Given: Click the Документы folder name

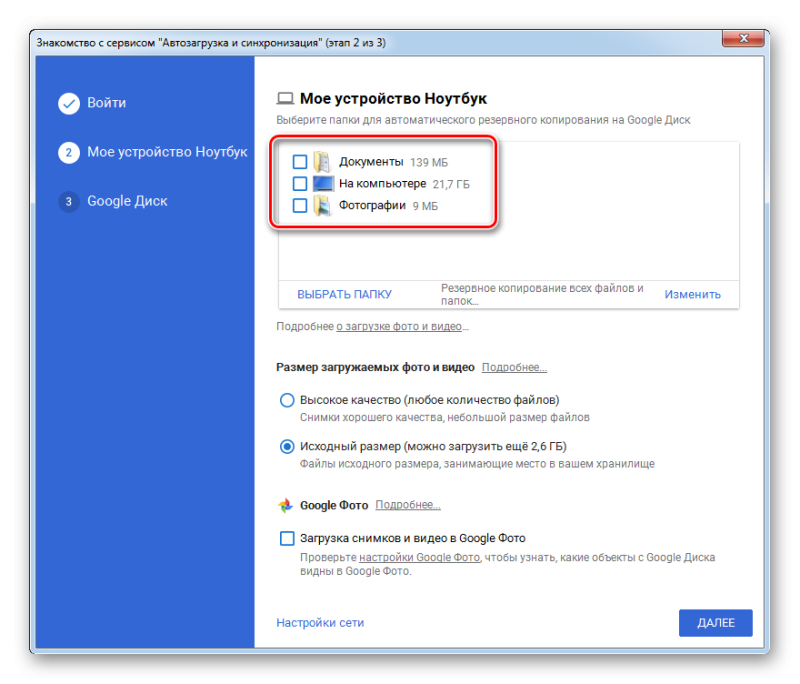Looking at the screenshot, I should [x=371, y=162].
